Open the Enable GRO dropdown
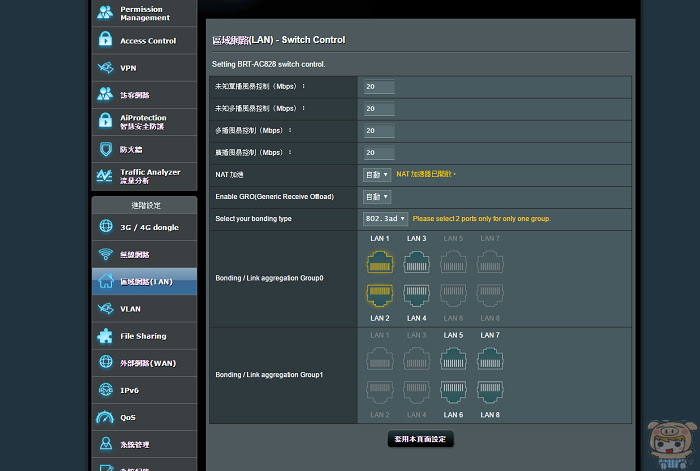The height and width of the screenshot is (471, 700). [x=377, y=196]
